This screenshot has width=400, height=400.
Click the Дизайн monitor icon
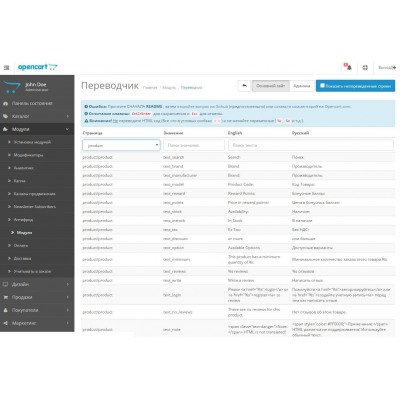pyautogui.click(x=5, y=284)
